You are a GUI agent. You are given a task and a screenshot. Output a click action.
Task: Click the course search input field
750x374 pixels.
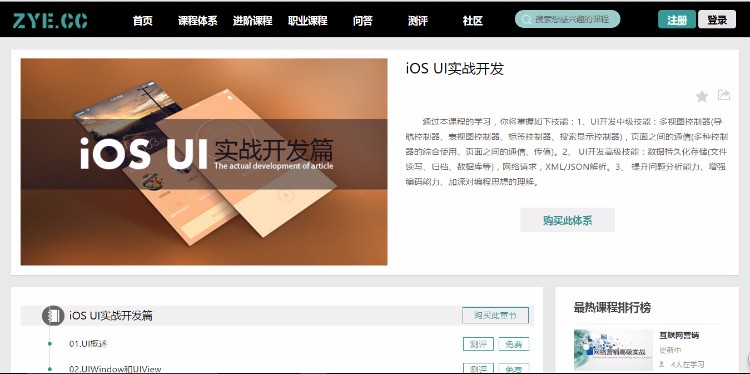pos(567,20)
